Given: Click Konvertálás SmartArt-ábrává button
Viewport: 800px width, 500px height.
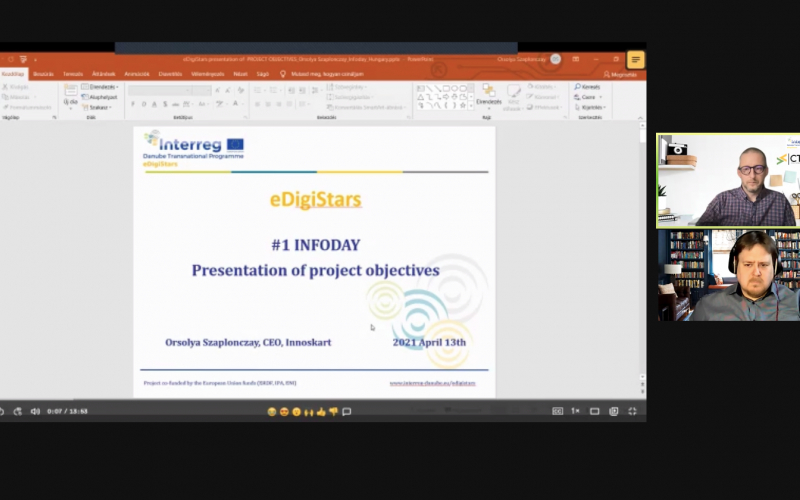Looking at the screenshot, I should click(366, 107).
